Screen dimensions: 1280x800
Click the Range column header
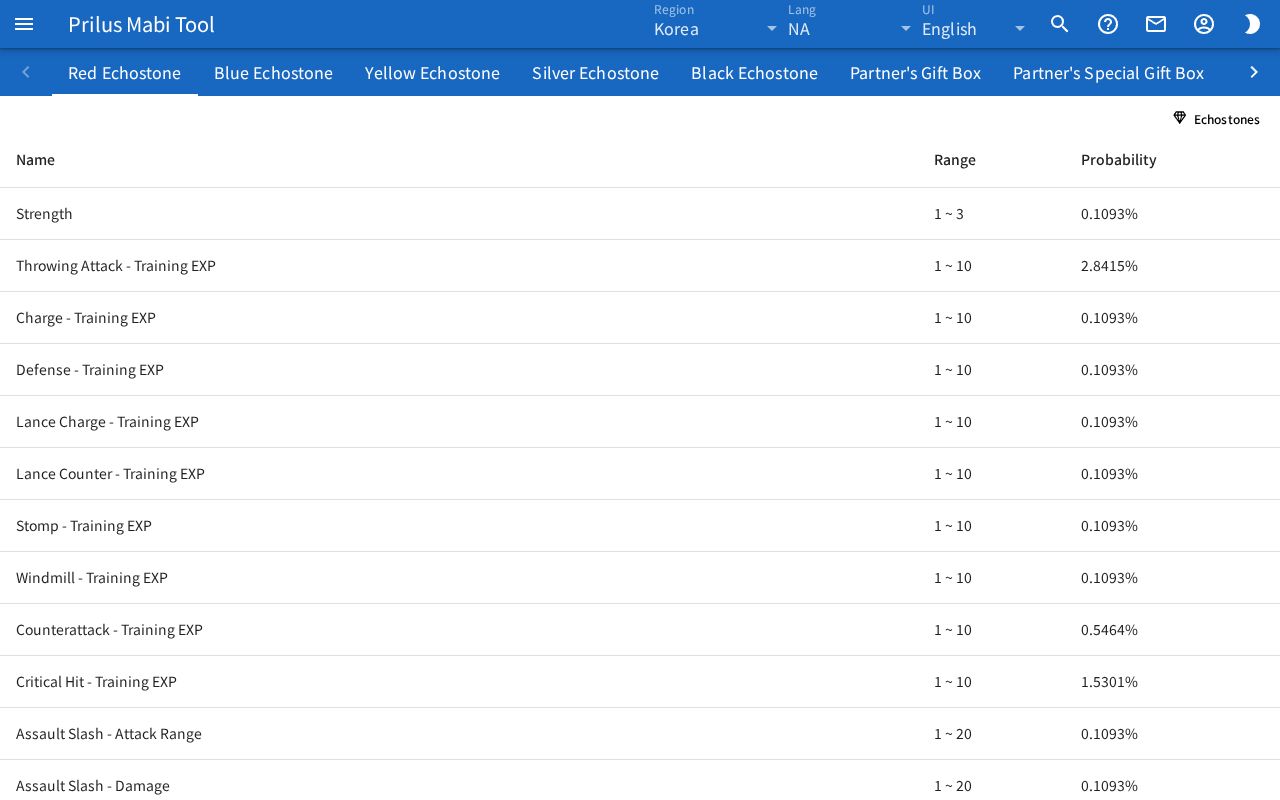(x=955, y=160)
